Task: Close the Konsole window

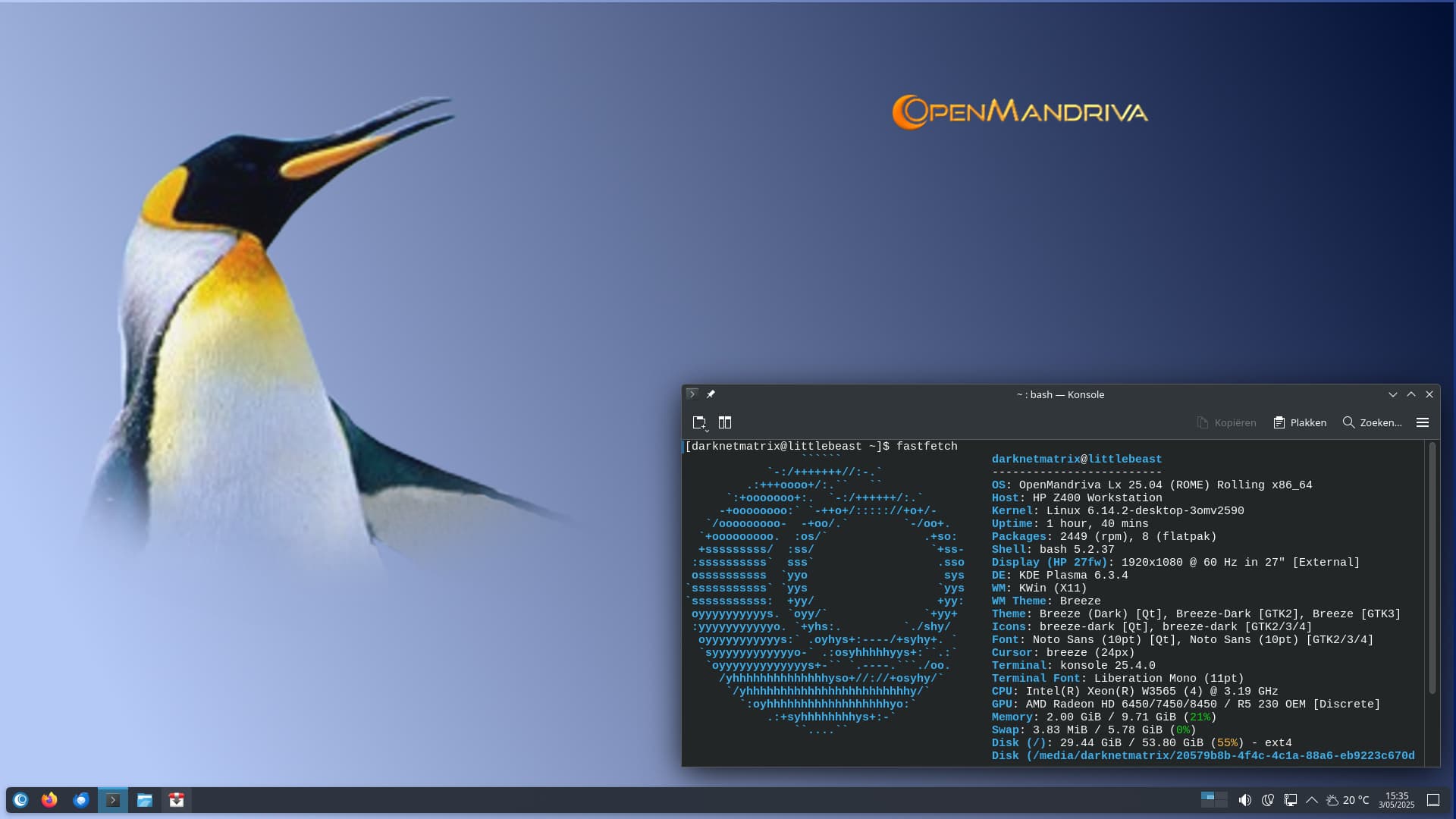Action: 1429,394
